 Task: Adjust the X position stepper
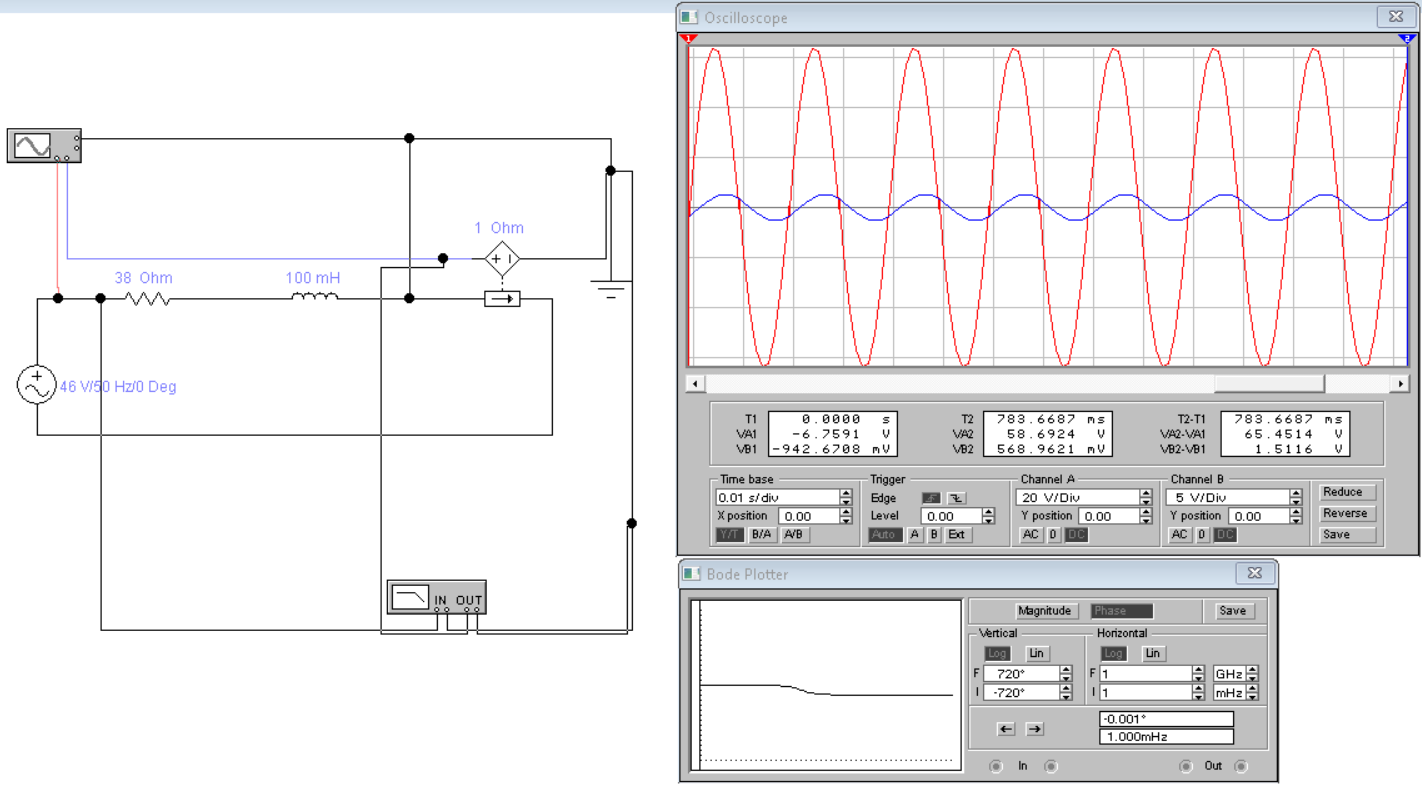click(846, 516)
